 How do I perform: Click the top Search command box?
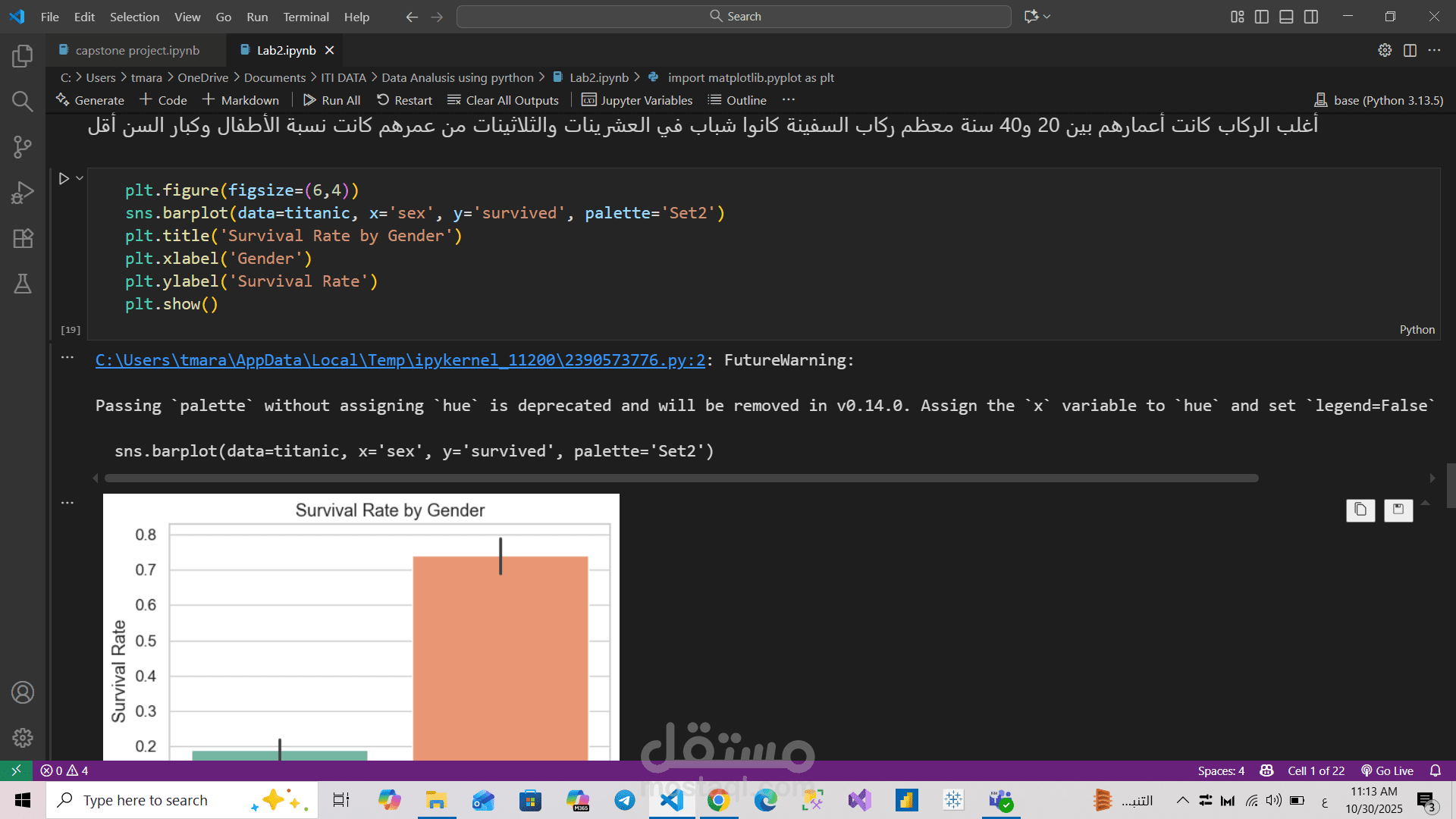pyautogui.click(x=733, y=17)
